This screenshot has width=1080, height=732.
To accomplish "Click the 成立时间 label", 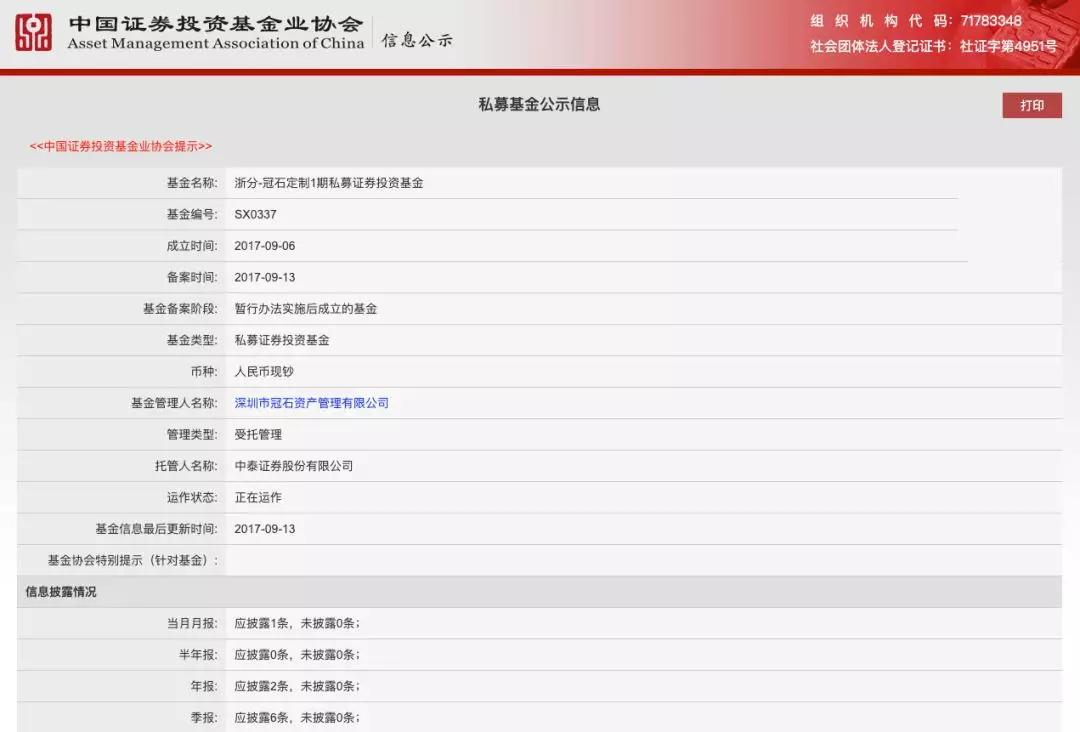I will [191, 246].
